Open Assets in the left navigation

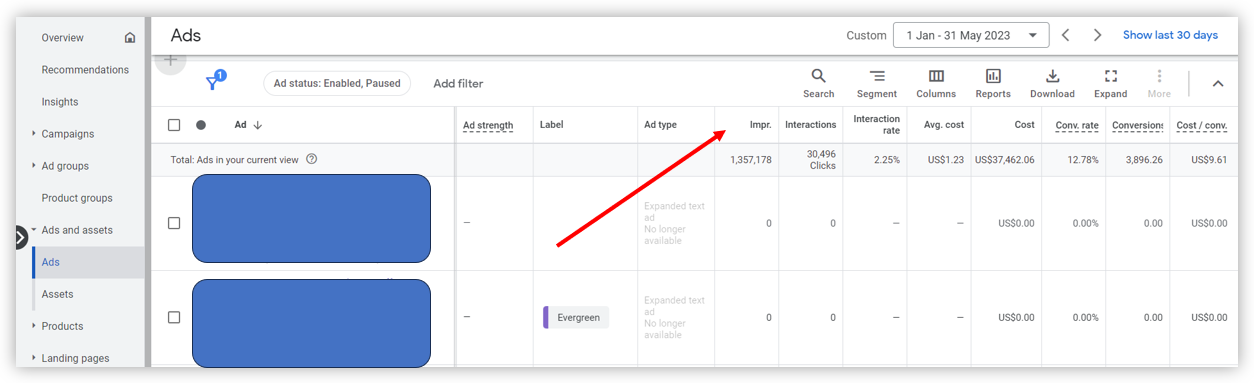[x=57, y=294]
